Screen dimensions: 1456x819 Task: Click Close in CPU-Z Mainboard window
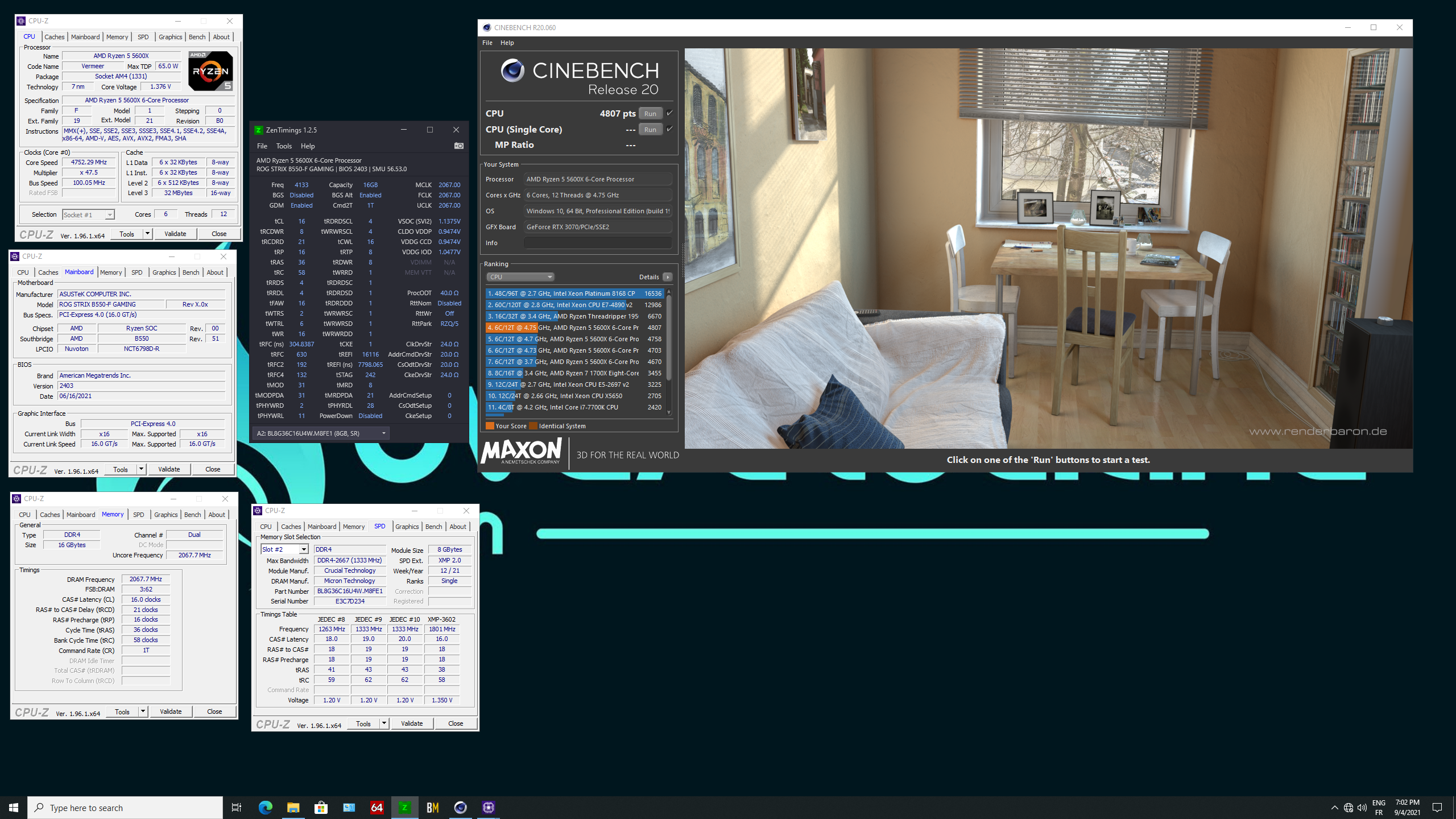213,469
